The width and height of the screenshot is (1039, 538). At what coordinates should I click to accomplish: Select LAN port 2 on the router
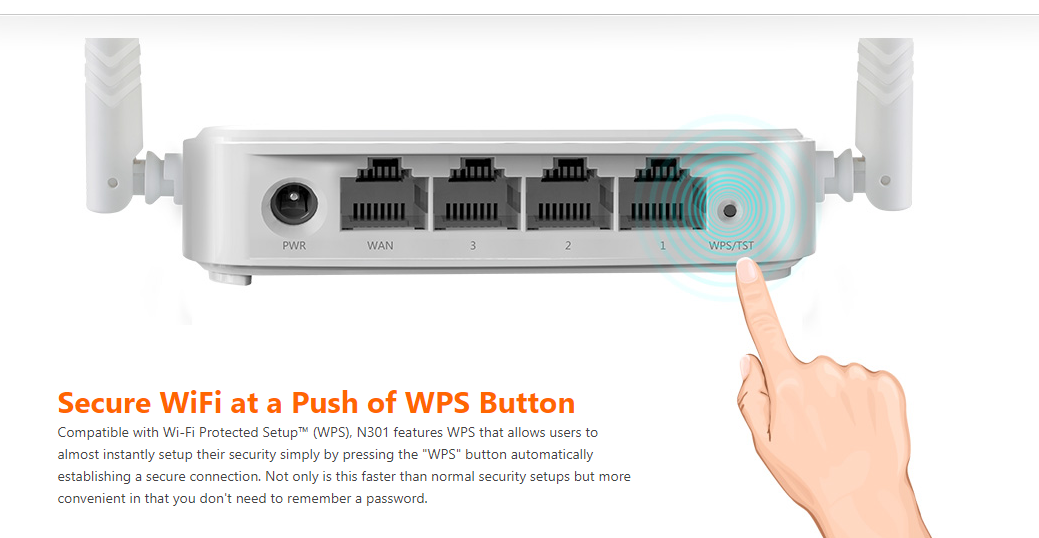click(x=569, y=194)
